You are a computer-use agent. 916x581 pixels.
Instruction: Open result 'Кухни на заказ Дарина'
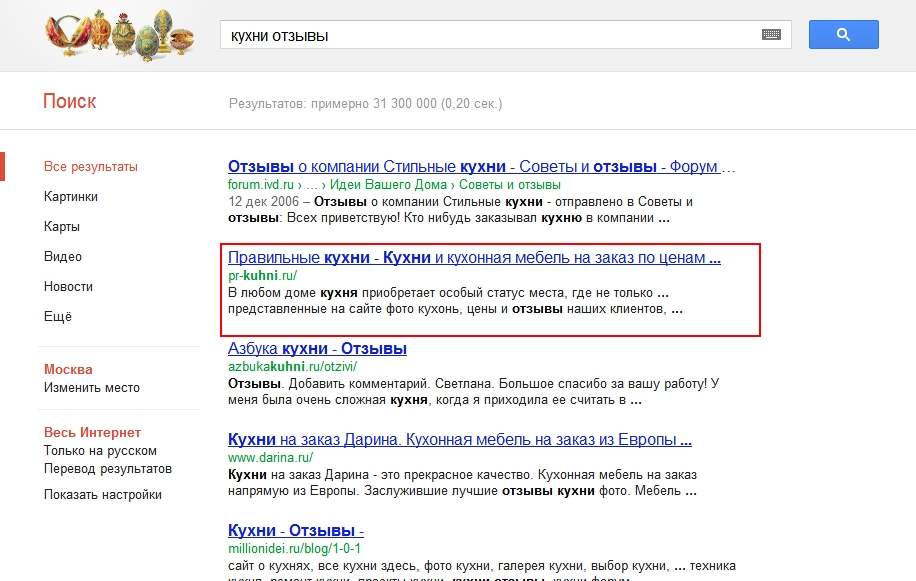[x=460, y=440]
